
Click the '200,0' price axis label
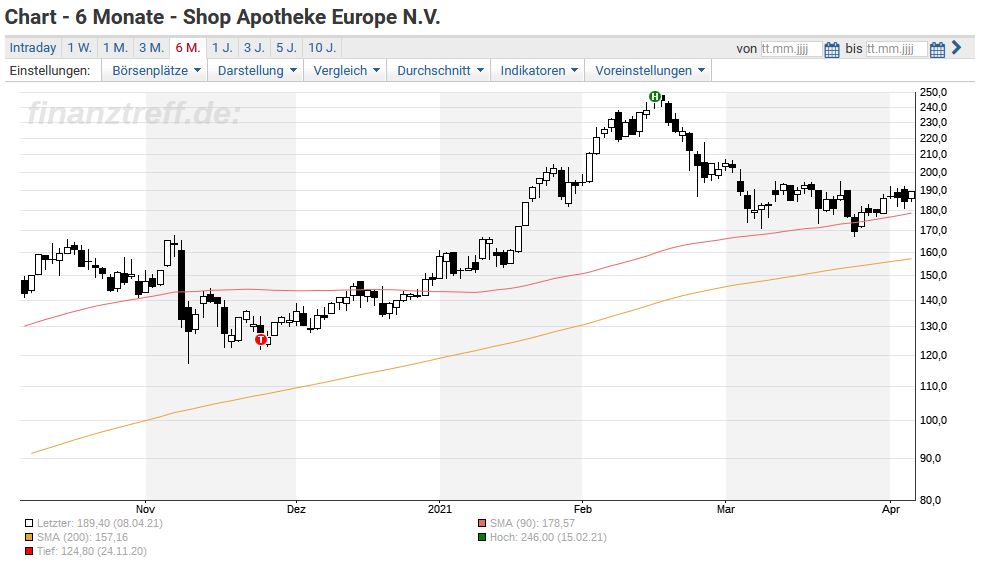point(933,172)
